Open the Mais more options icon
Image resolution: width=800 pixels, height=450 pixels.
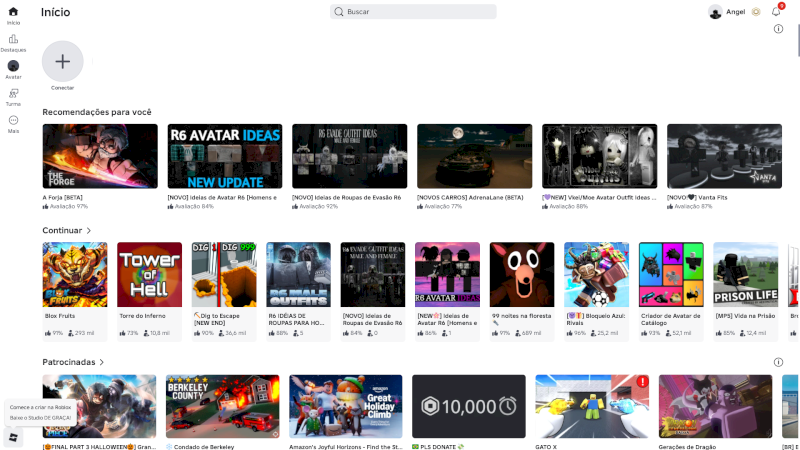coord(13,121)
